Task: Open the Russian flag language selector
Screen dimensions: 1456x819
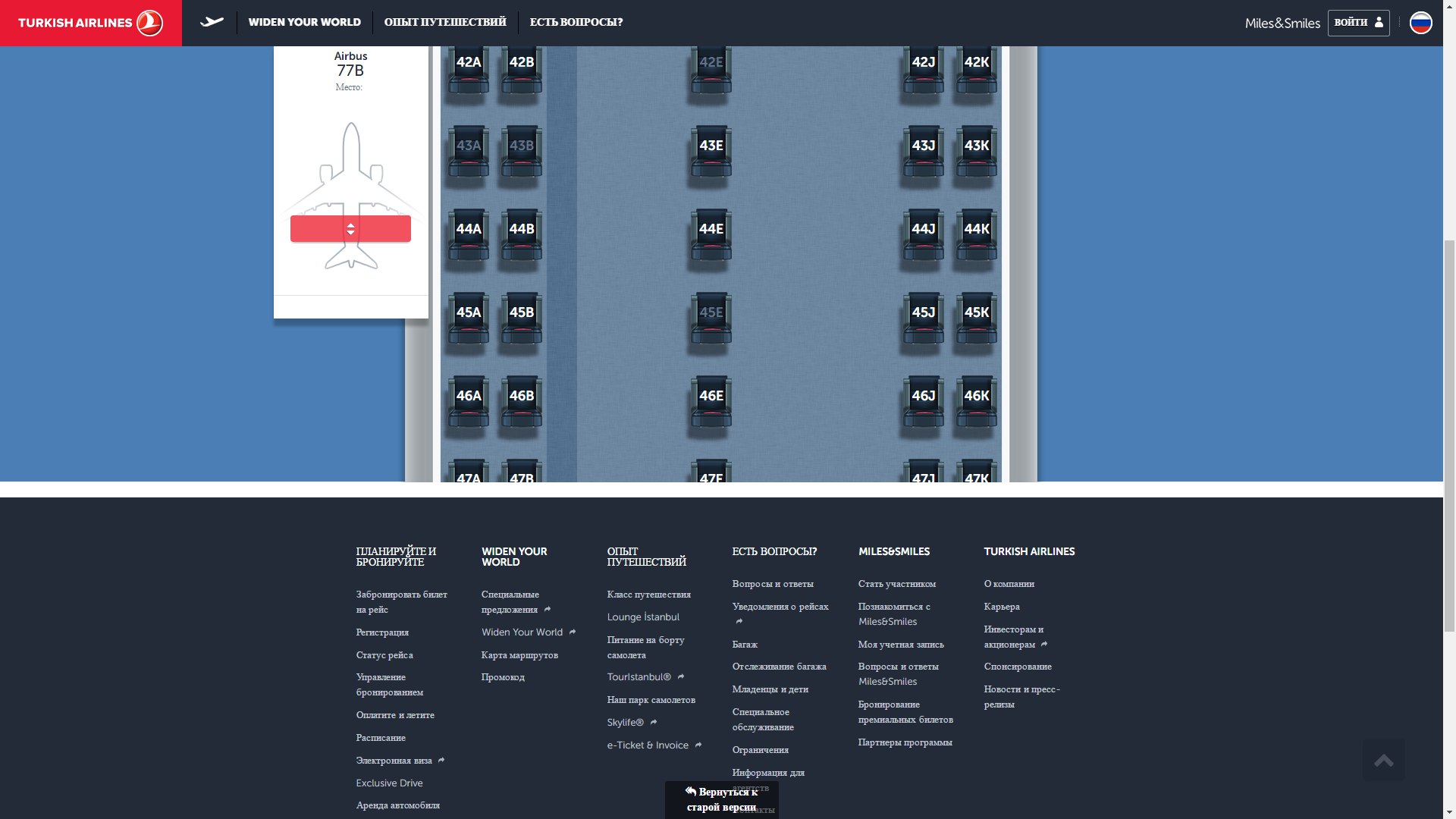Action: pyautogui.click(x=1420, y=23)
